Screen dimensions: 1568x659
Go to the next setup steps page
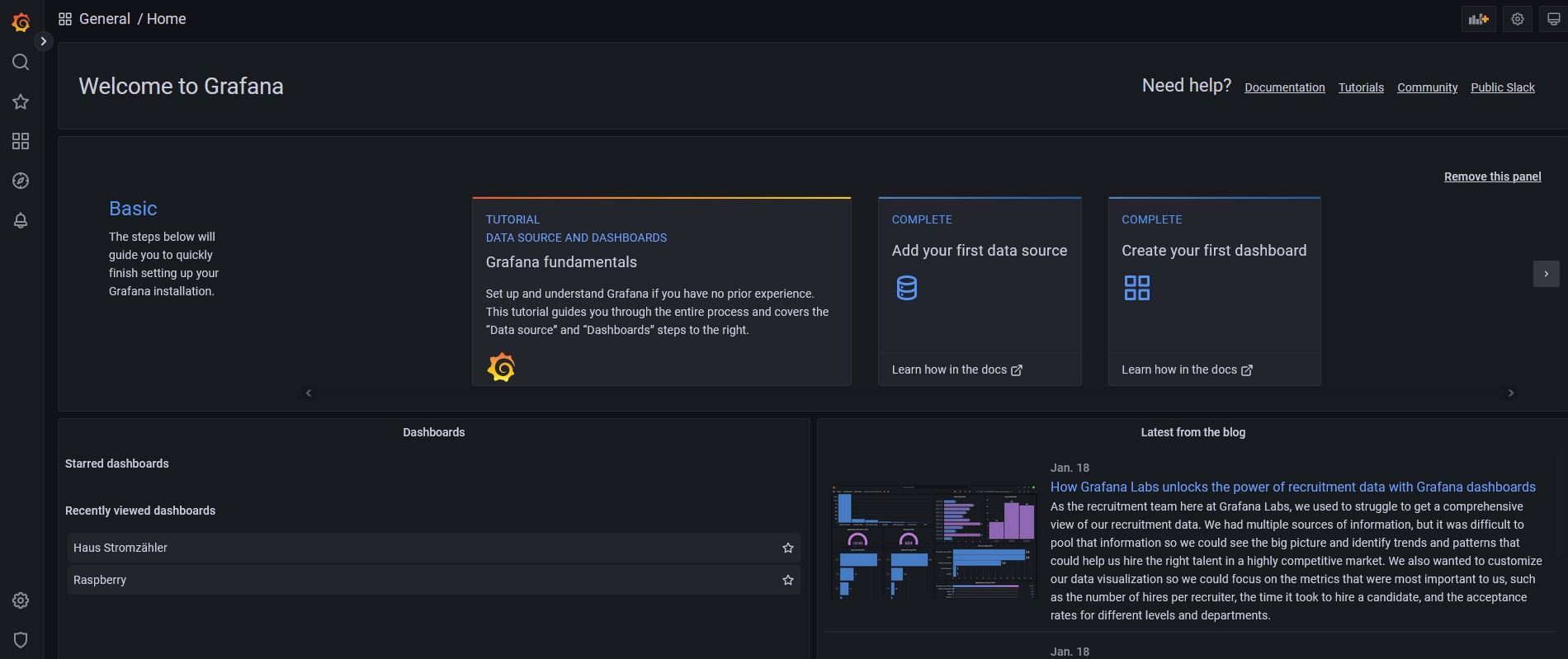1546,274
